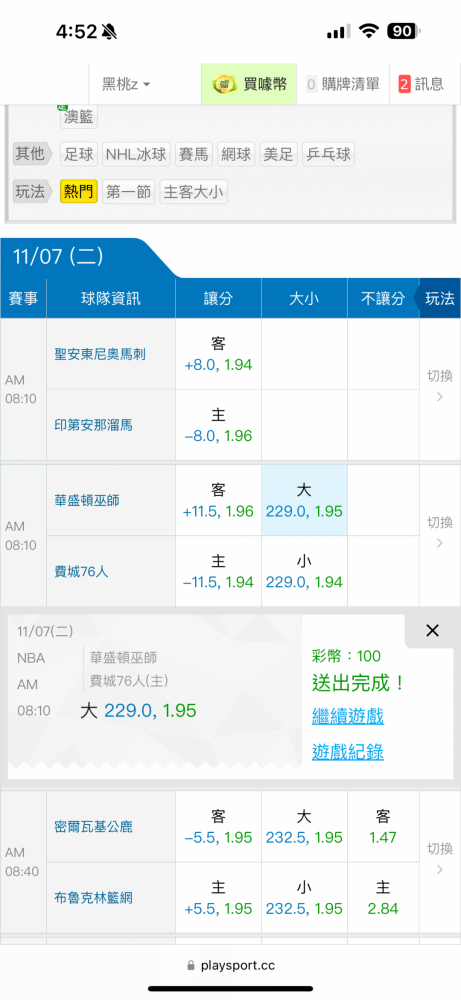Open the 聖安東尼奧馬刺 team link

[x=100, y=354]
